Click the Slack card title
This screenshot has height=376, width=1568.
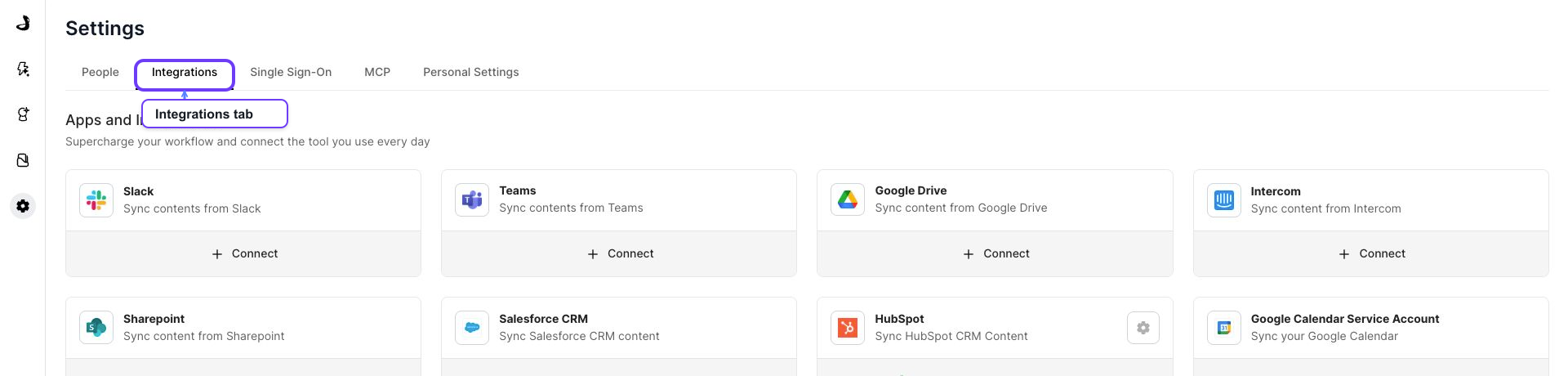tap(138, 191)
